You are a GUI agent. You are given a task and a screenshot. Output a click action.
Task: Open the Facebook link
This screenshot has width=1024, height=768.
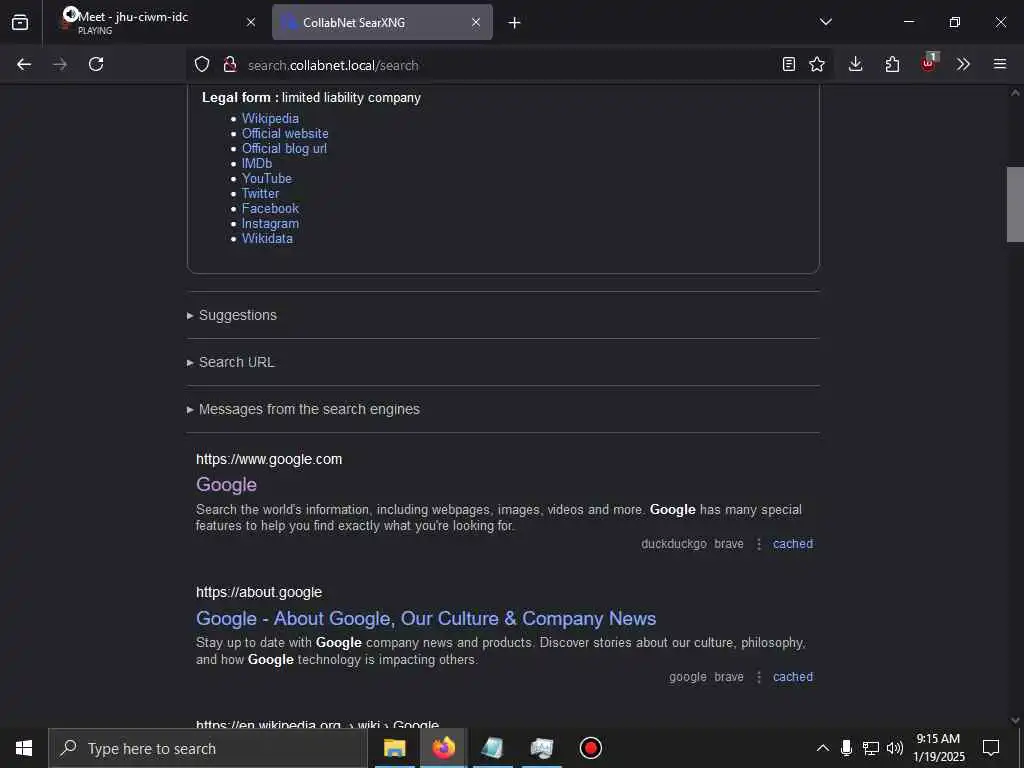pos(270,208)
